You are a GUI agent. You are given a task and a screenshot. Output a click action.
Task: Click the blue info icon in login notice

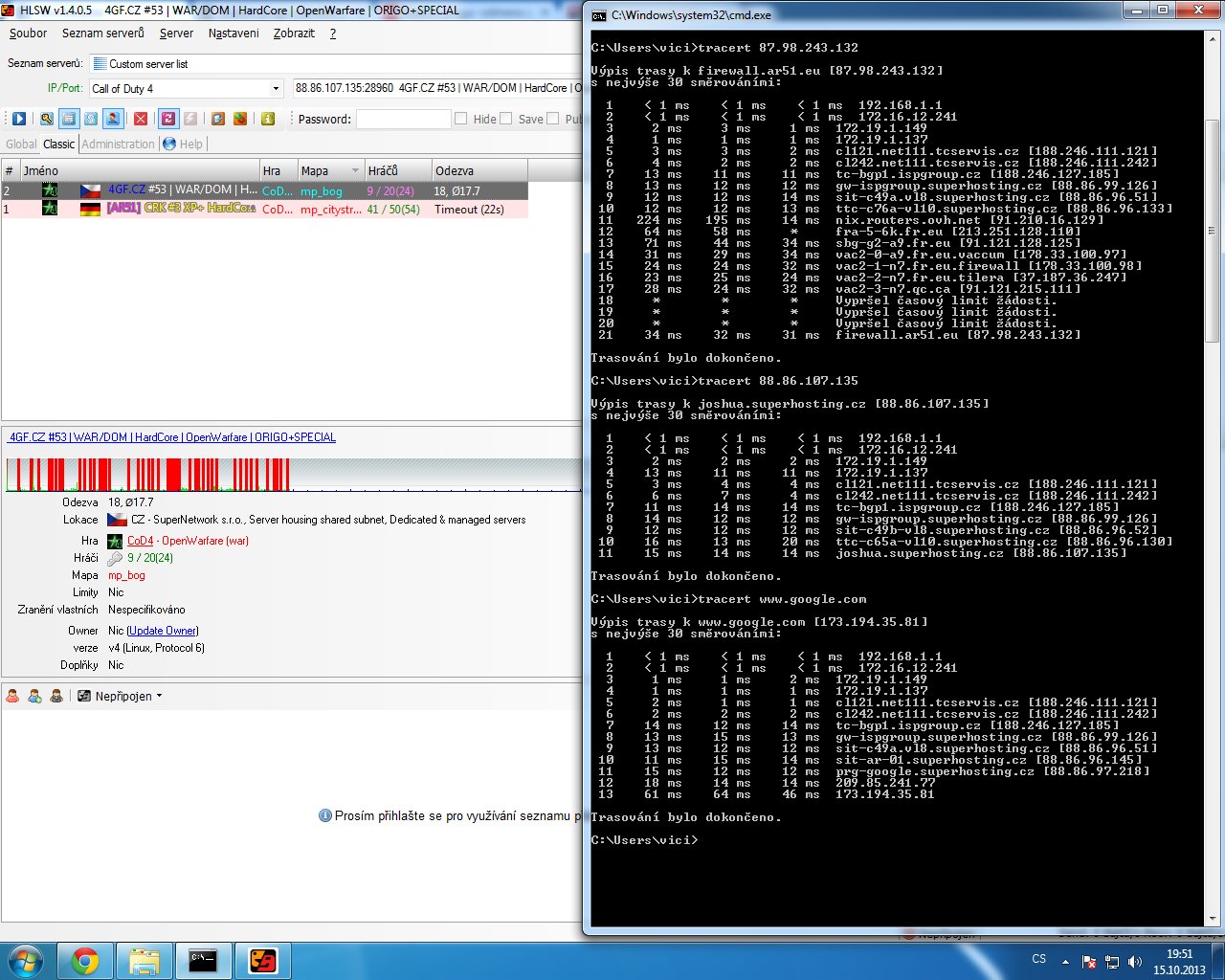point(325,815)
